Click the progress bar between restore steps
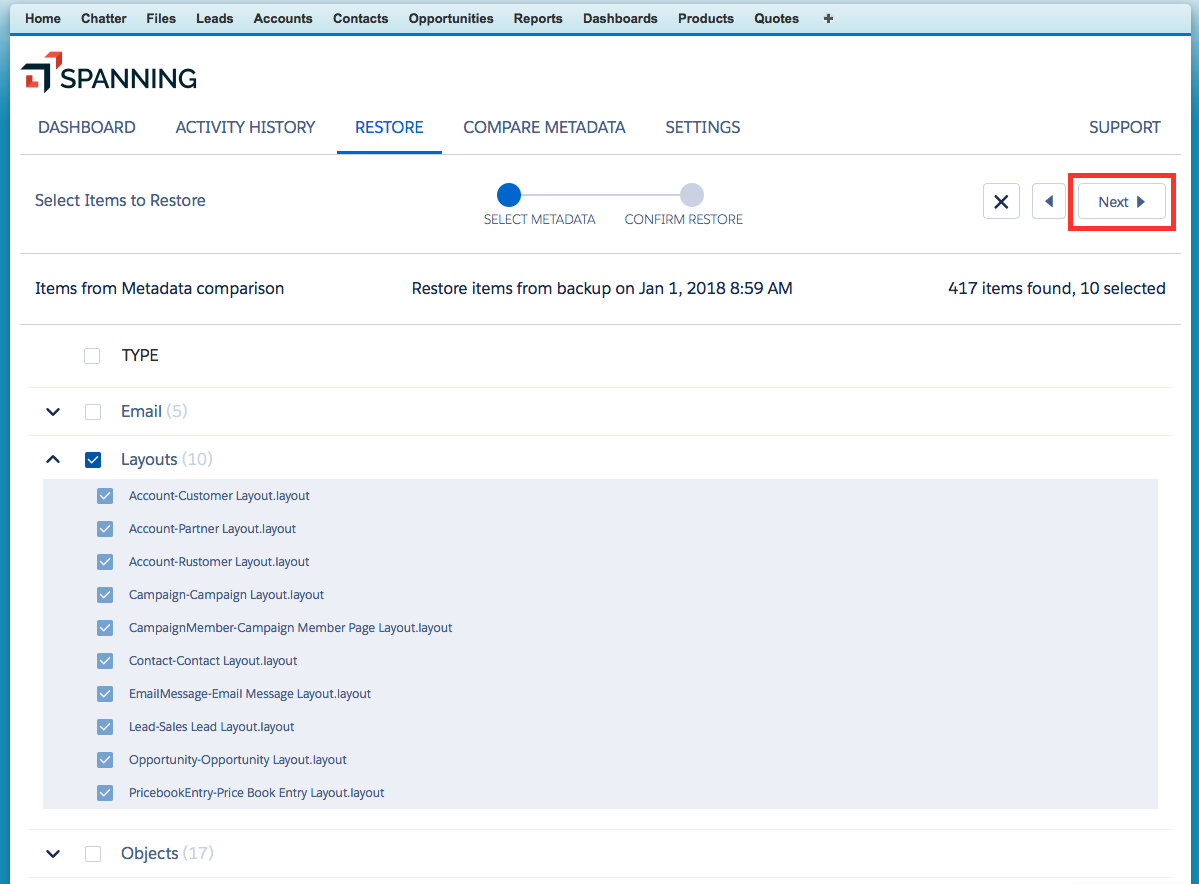This screenshot has height=884, width=1199. (x=600, y=195)
